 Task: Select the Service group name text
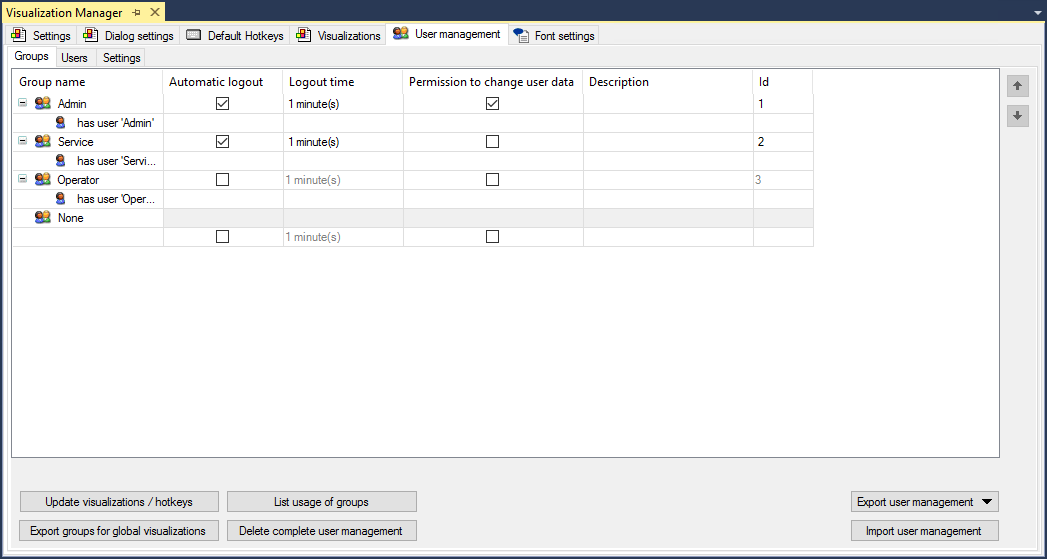[x=75, y=142]
